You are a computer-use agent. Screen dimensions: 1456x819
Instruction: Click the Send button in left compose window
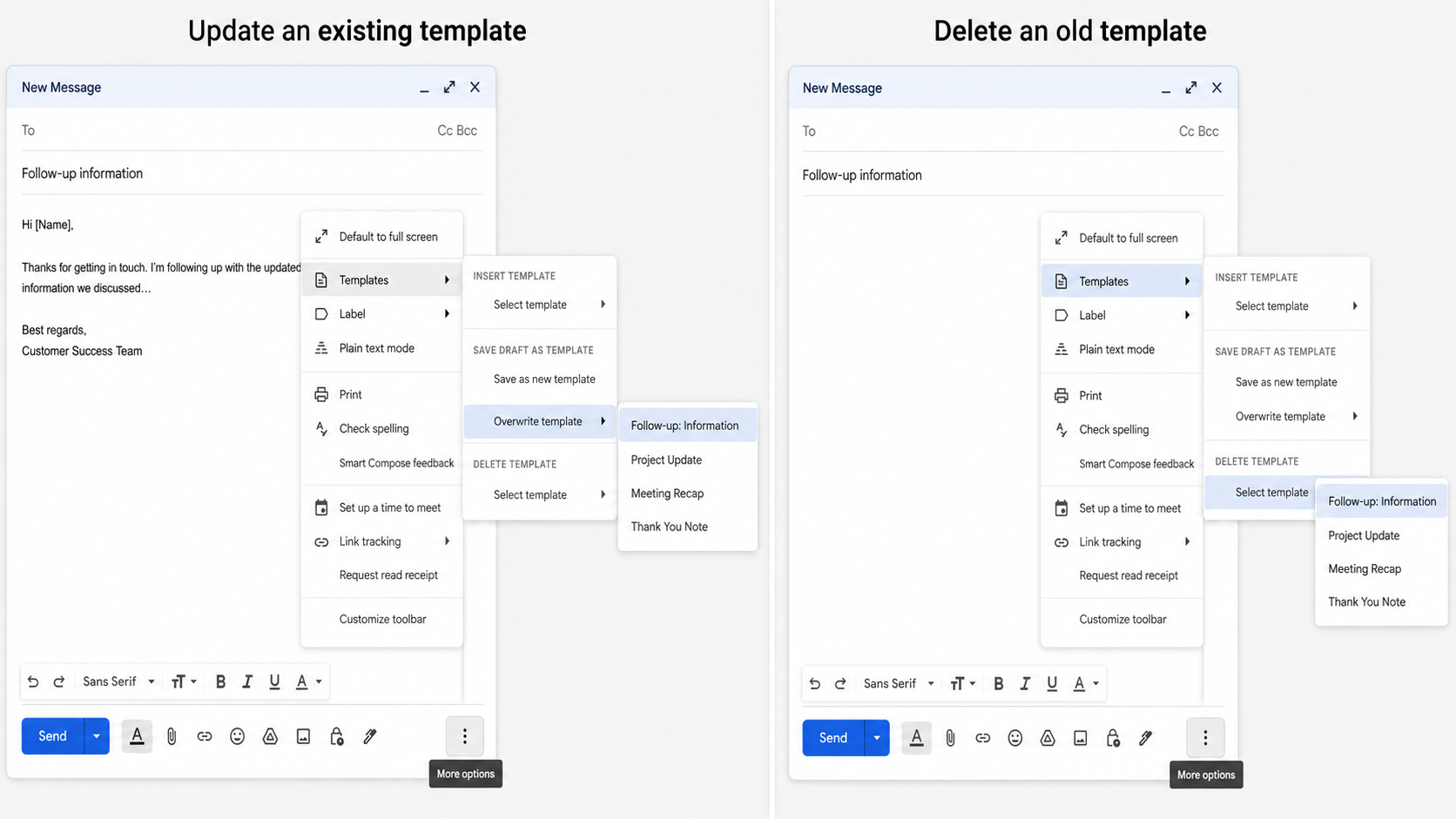(x=52, y=736)
